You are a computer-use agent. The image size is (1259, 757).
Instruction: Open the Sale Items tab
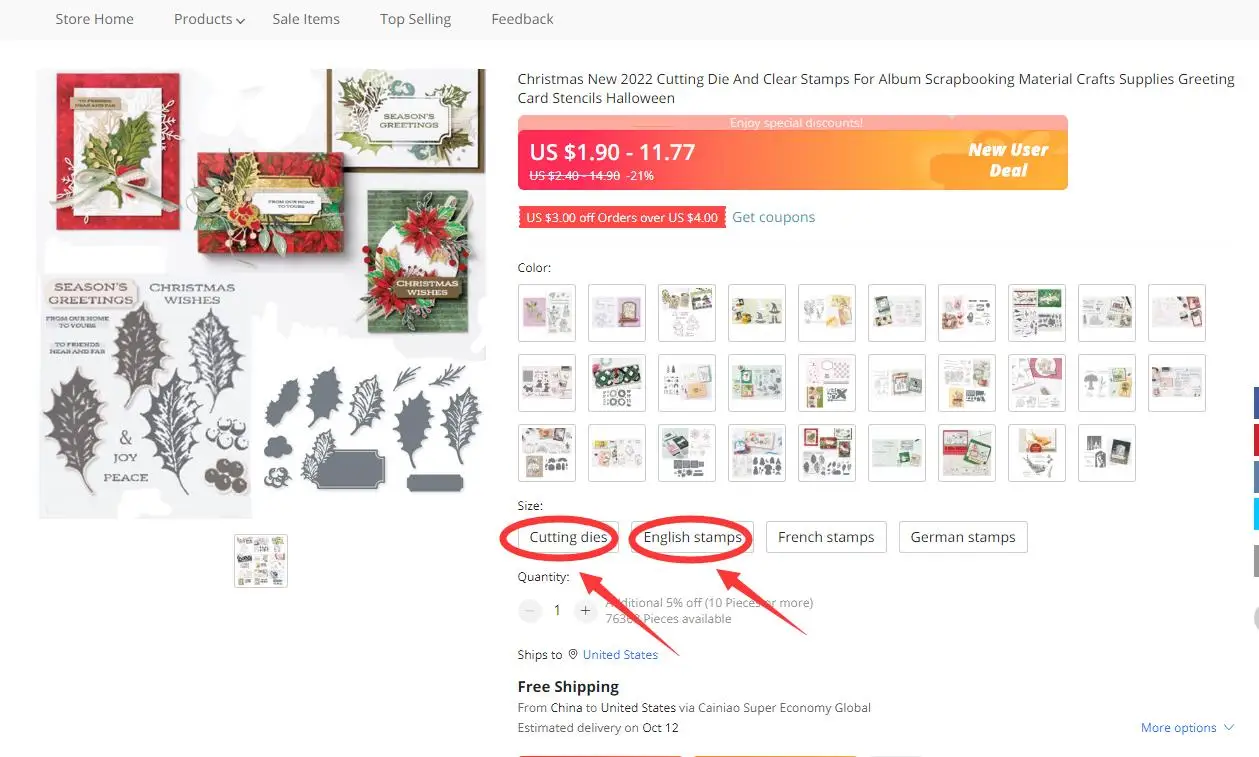306,19
